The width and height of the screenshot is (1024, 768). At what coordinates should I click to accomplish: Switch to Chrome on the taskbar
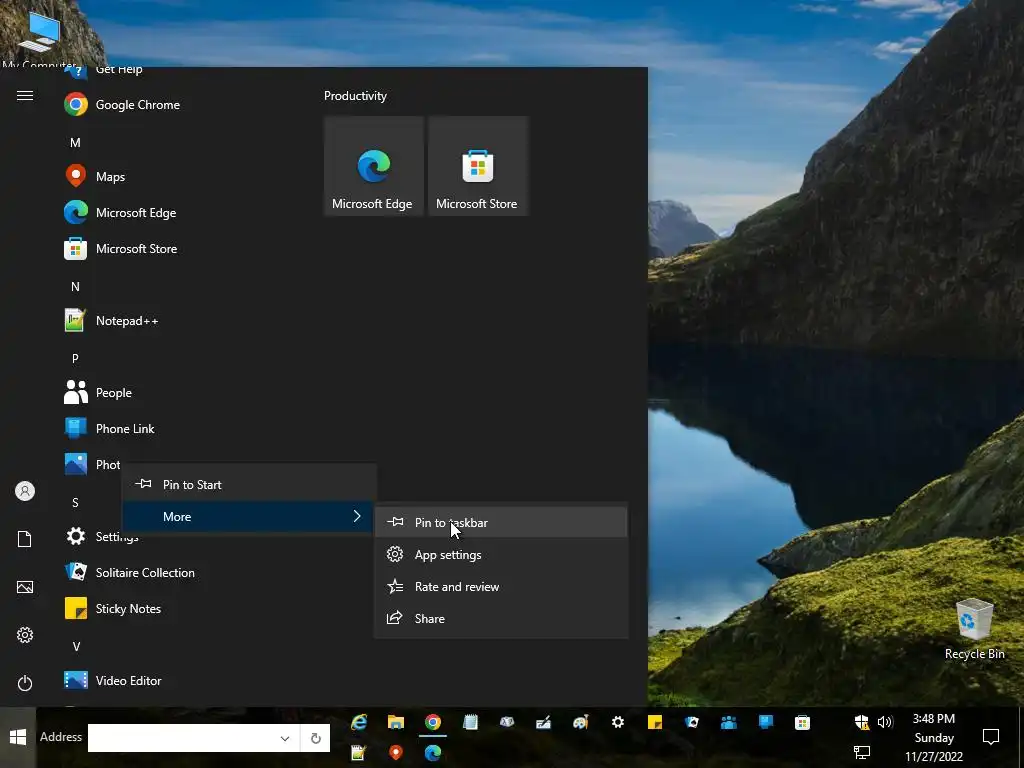433,722
